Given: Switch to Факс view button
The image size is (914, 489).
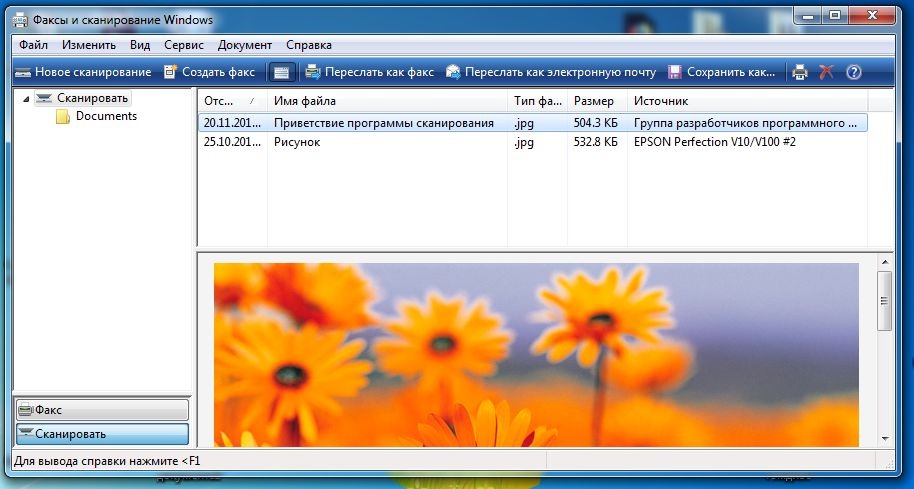Looking at the screenshot, I should point(101,410).
